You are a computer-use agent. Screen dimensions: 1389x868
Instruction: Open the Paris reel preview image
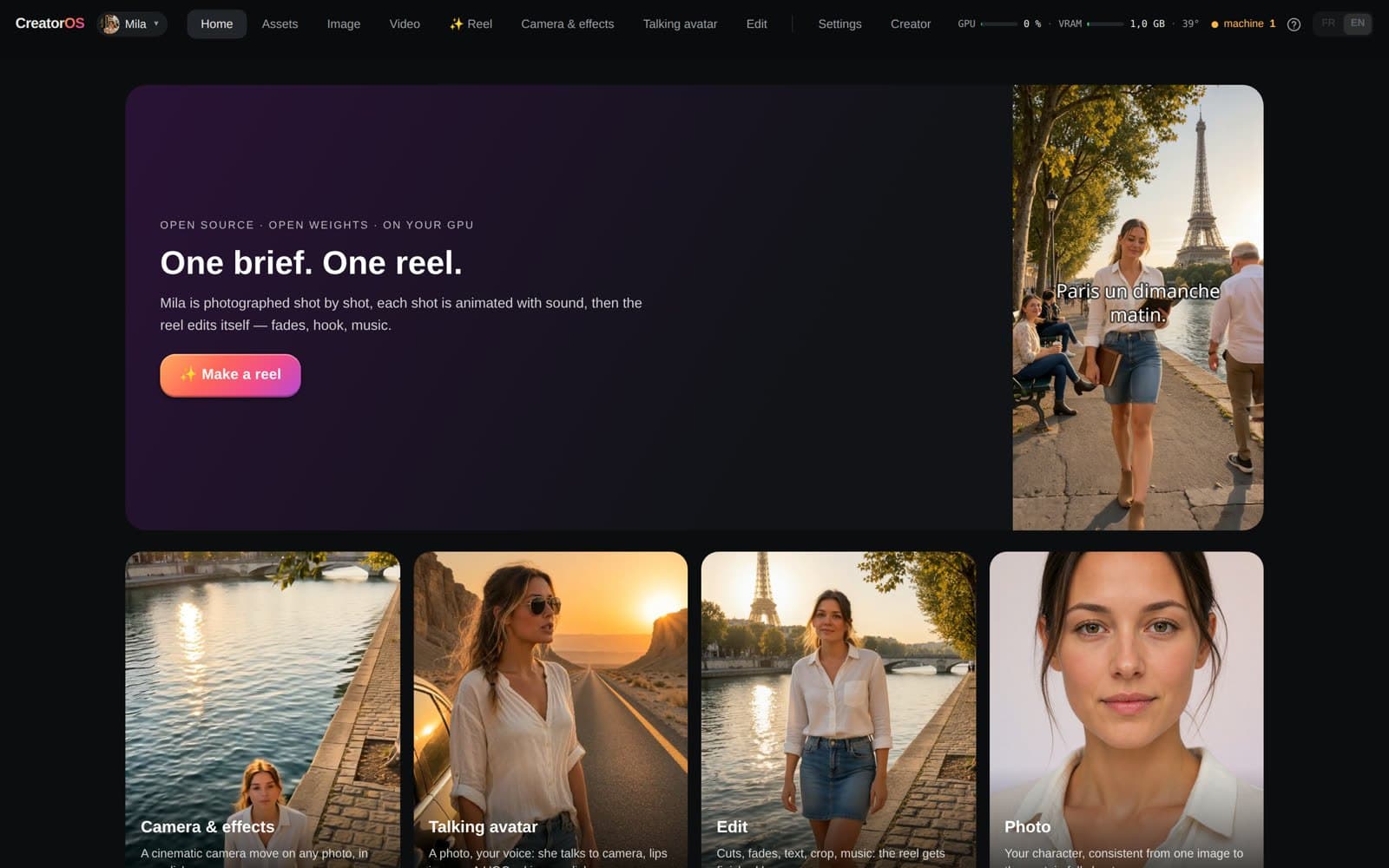click(1137, 307)
